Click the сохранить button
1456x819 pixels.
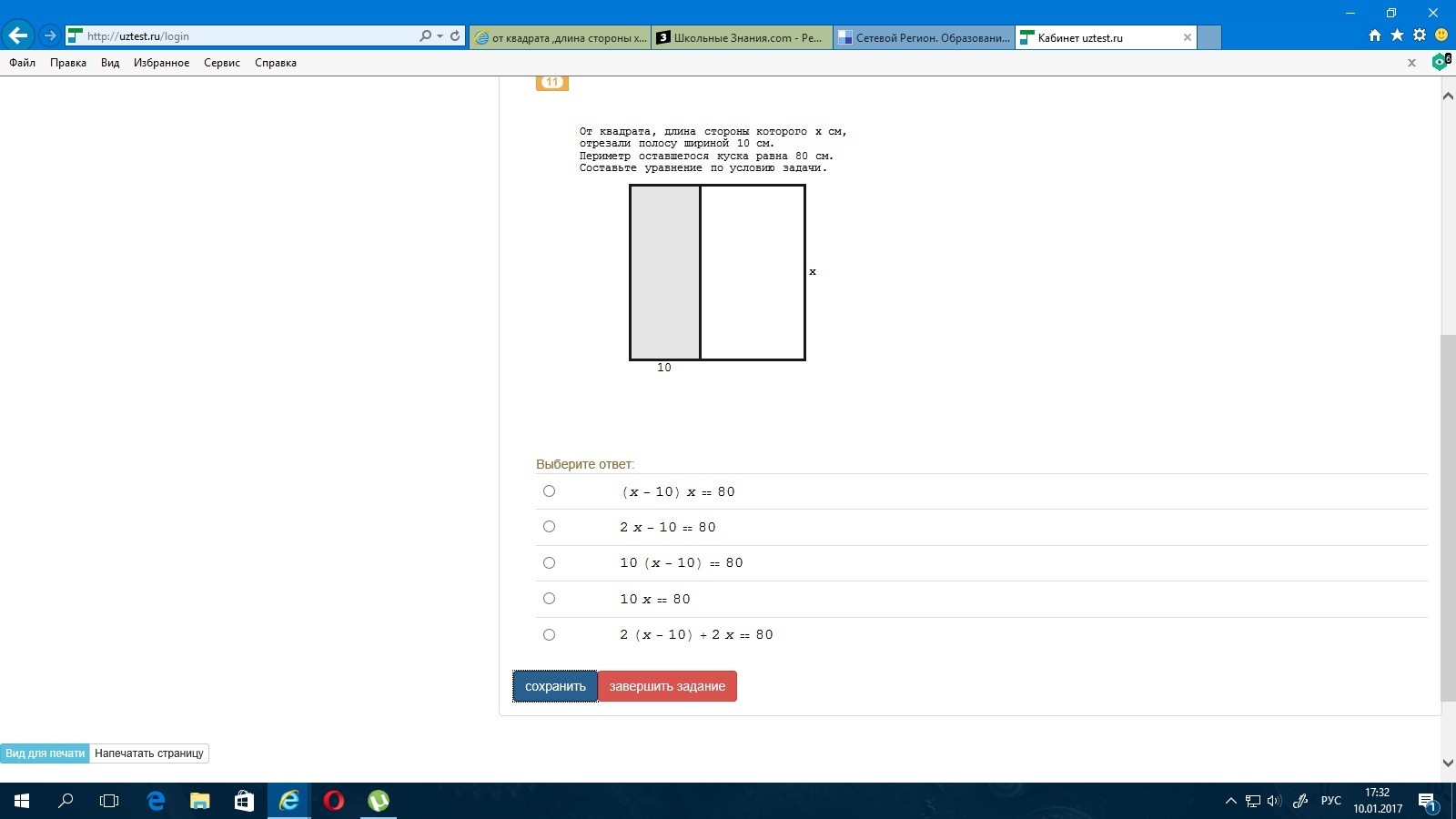pyautogui.click(x=555, y=686)
